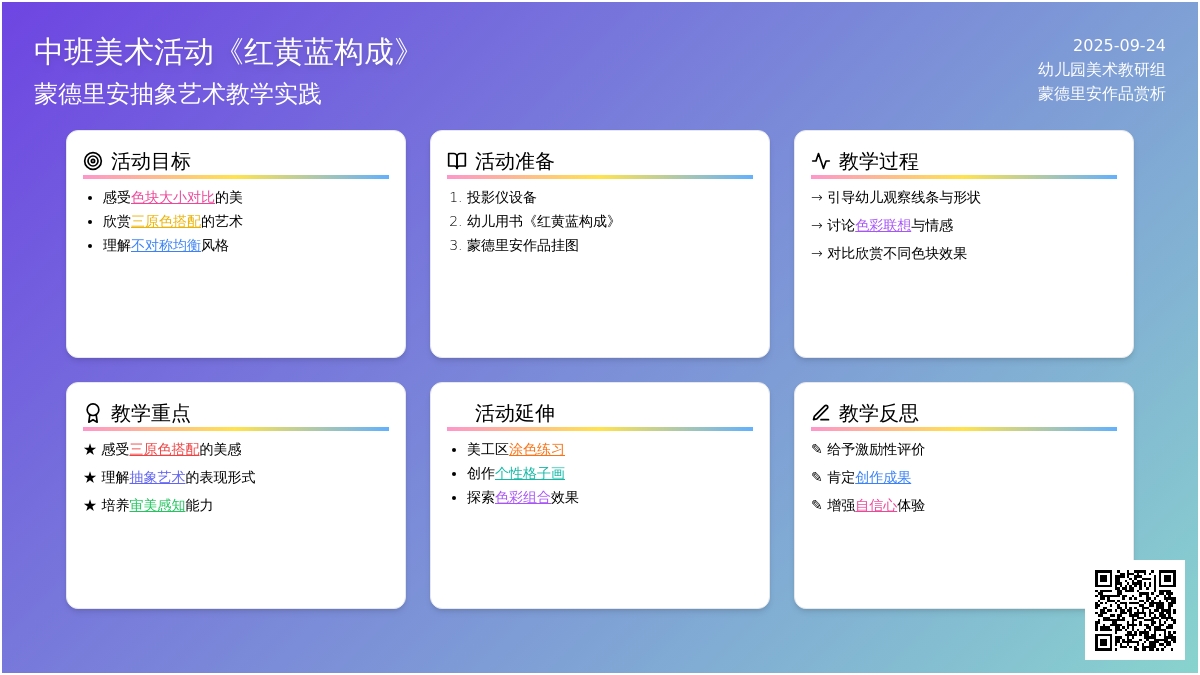Click the pulse icon beside 教学过程
The height and width of the screenshot is (675, 1200).
821,161
